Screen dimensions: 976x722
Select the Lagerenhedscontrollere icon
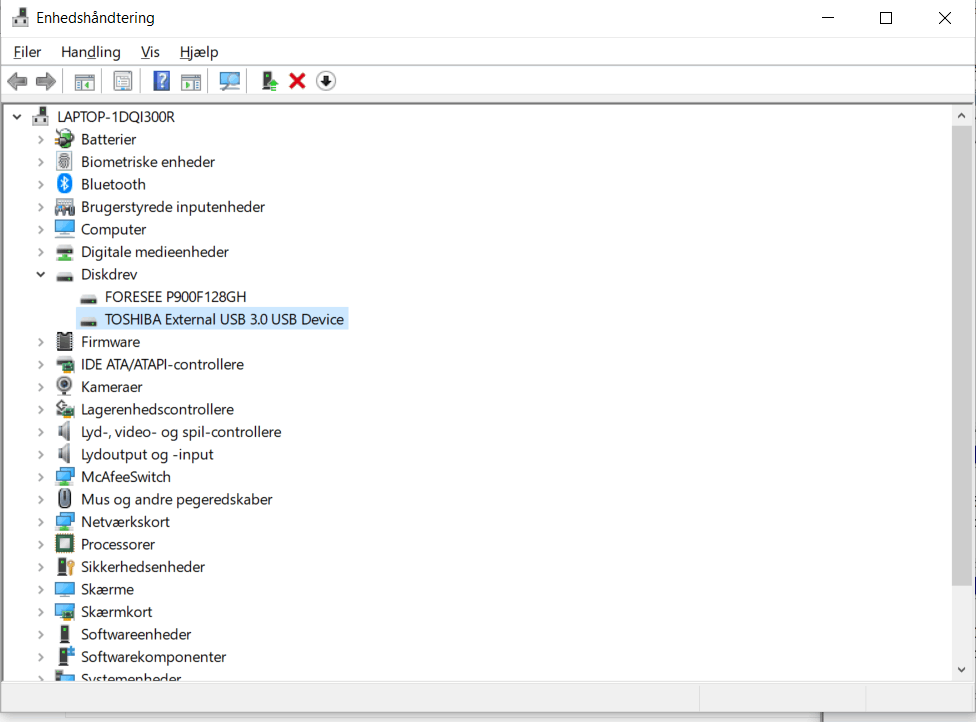[x=64, y=409]
